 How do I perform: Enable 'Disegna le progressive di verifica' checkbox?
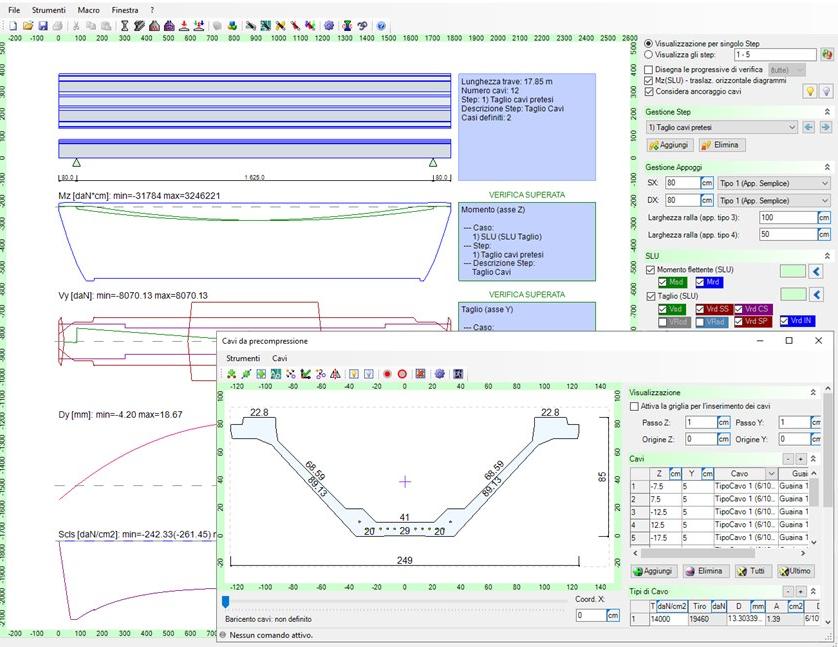[650, 68]
